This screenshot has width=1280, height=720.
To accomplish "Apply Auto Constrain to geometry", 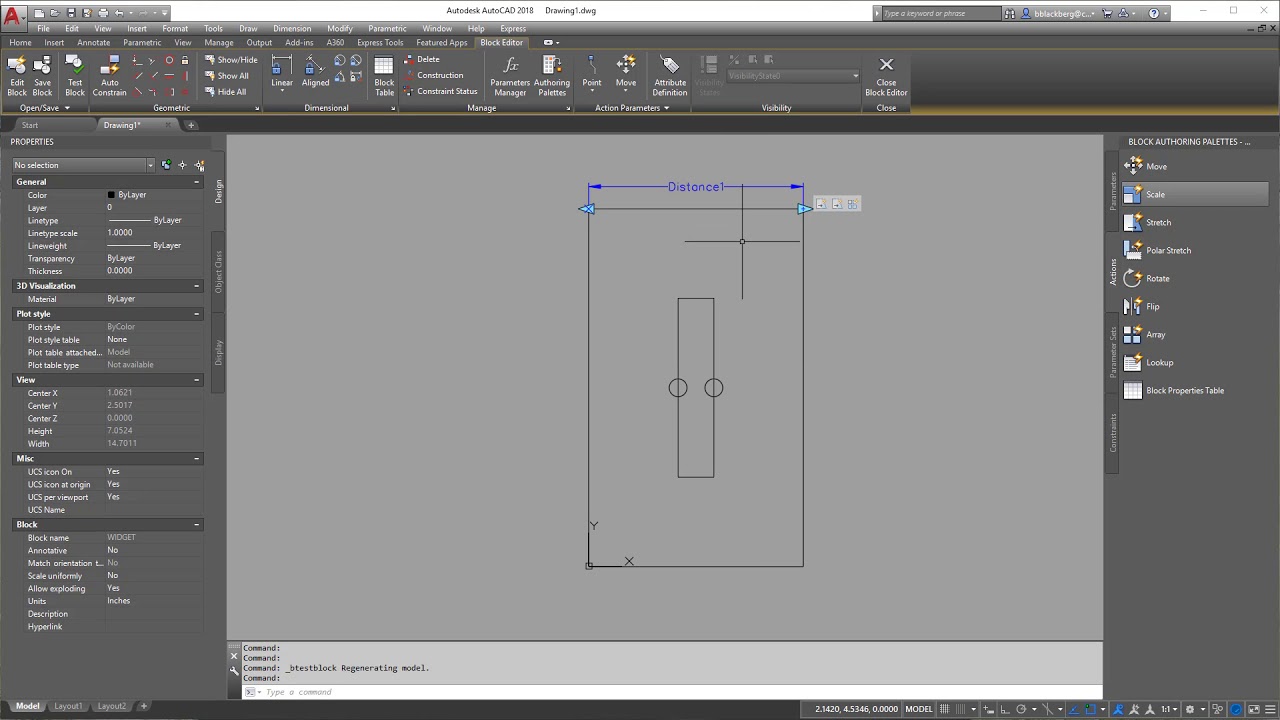I will pyautogui.click(x=109, y=75).
